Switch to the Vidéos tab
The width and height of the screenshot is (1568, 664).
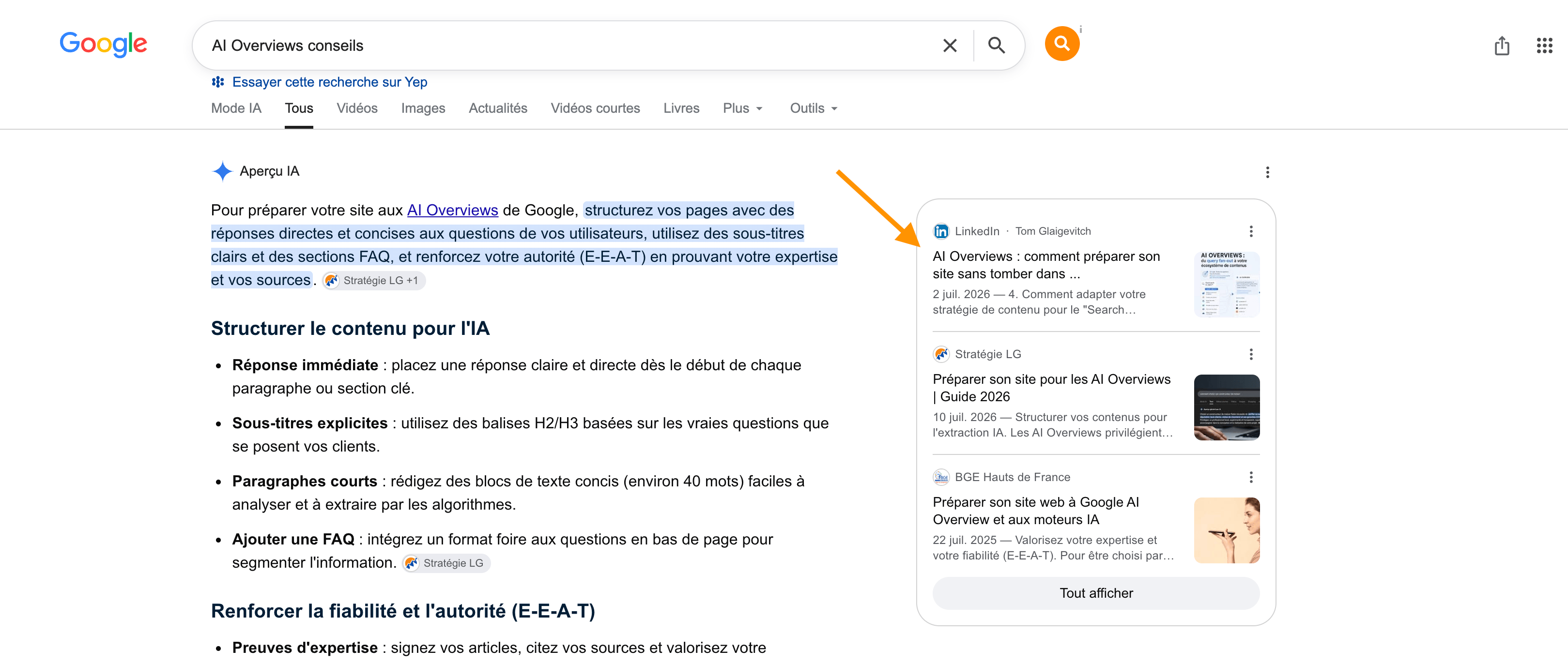click(357, 108)
